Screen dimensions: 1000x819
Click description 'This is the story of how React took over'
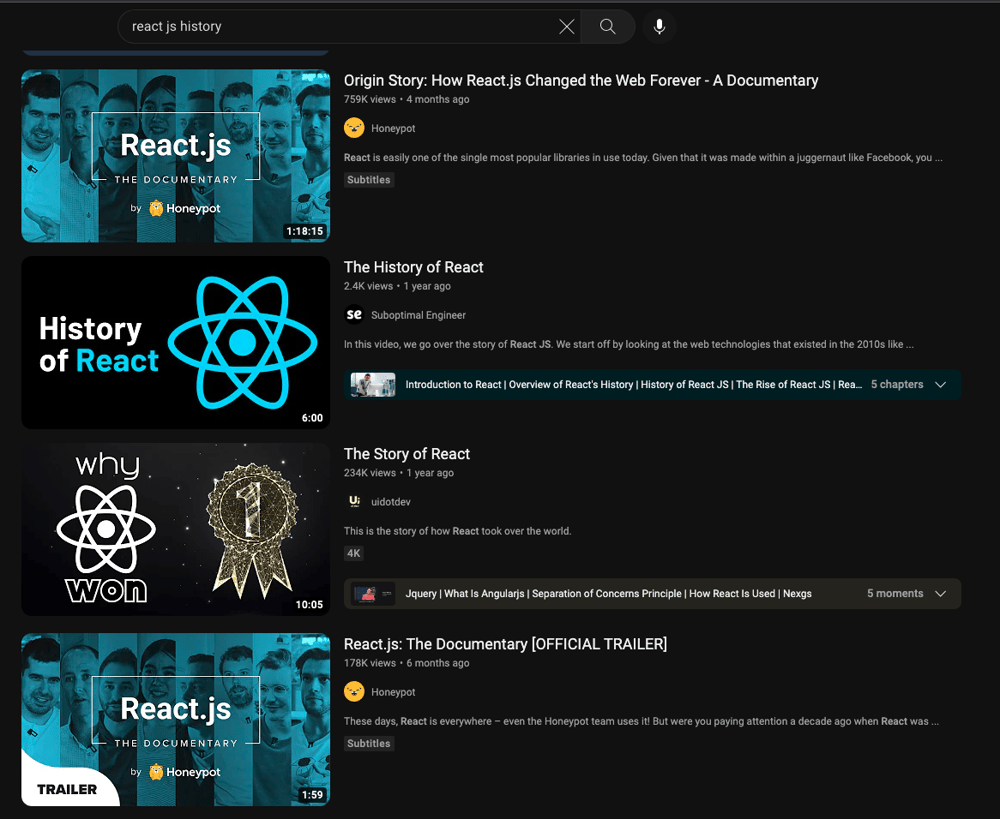(457, 531)
